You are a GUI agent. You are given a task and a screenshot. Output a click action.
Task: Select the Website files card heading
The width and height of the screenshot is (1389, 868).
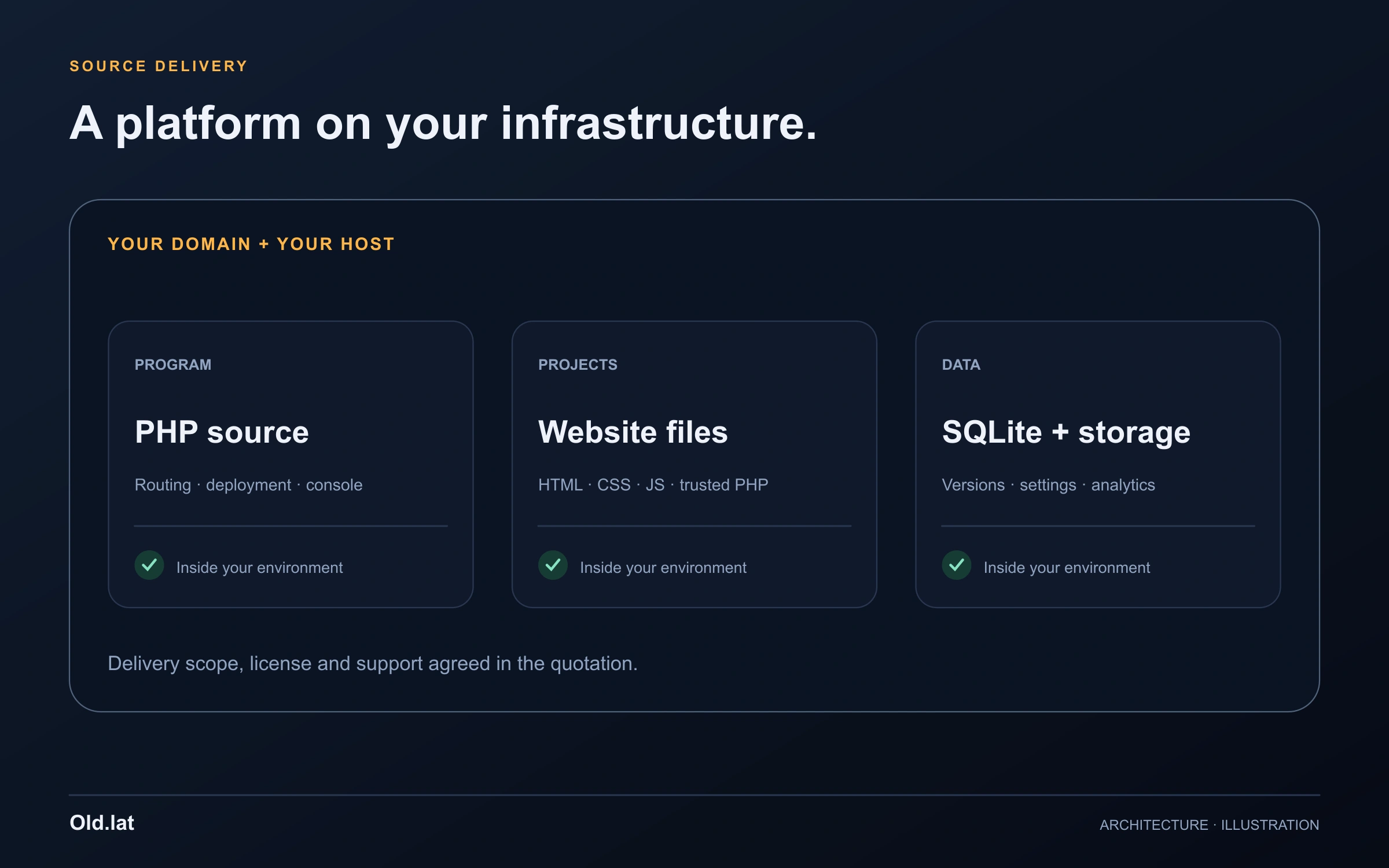pos(633,432)
